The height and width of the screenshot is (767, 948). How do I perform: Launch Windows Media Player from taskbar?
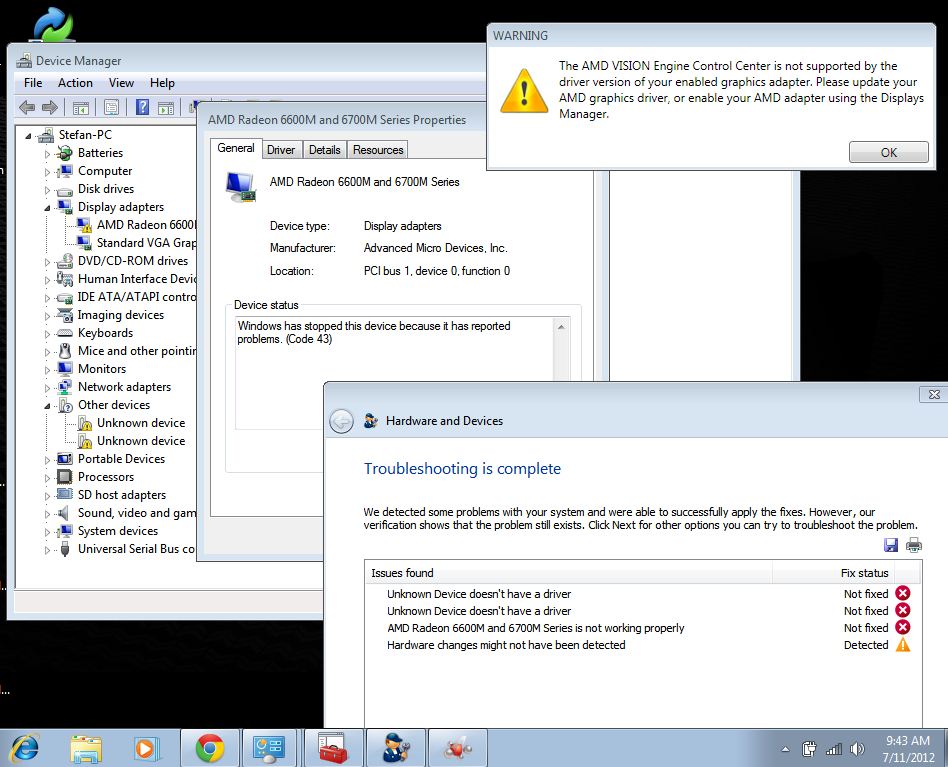(145, 749)
